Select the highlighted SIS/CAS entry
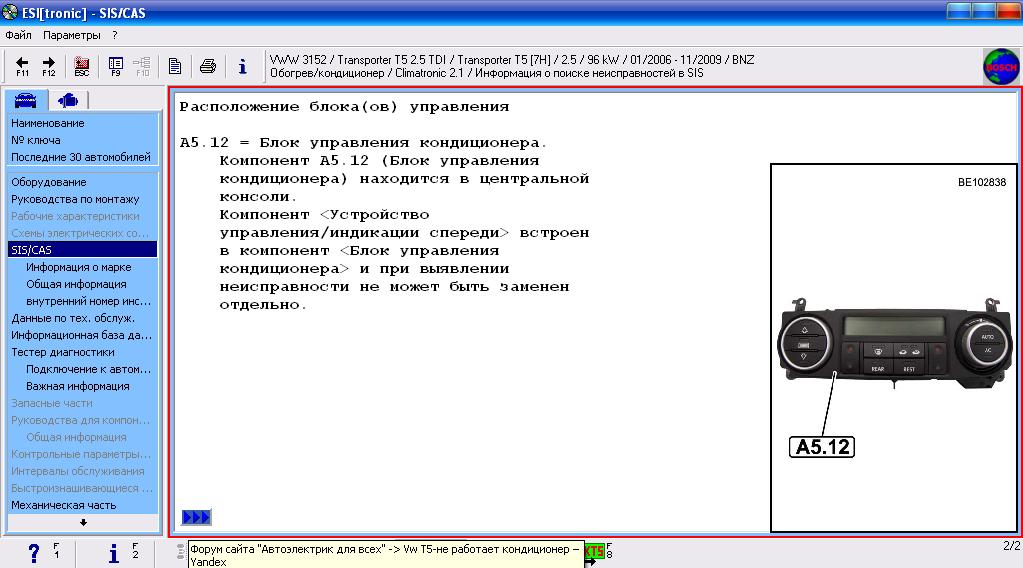The width and height of the screenshot is (1023, 568). (82, 250)
